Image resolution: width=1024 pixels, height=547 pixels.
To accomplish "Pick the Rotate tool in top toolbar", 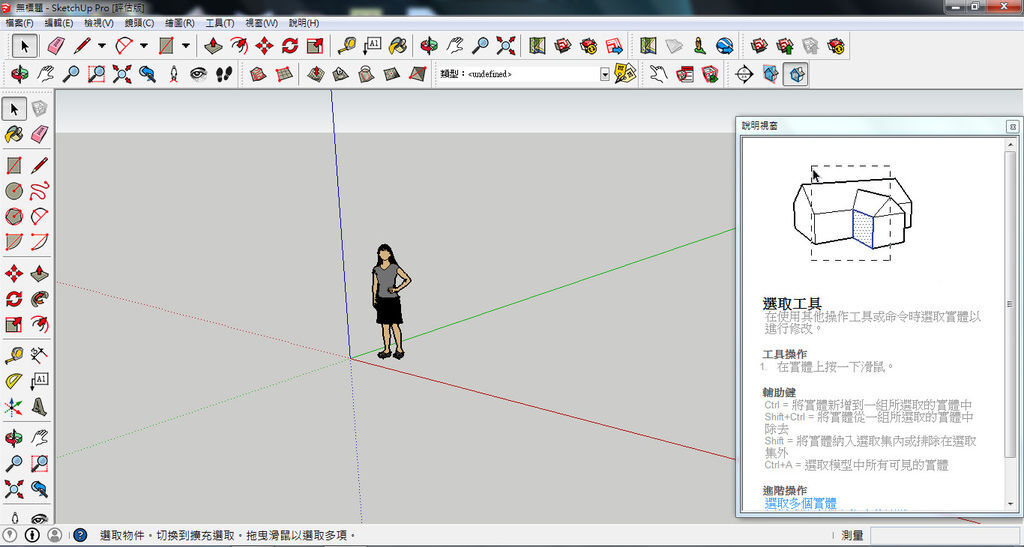I will click(290, 46).
